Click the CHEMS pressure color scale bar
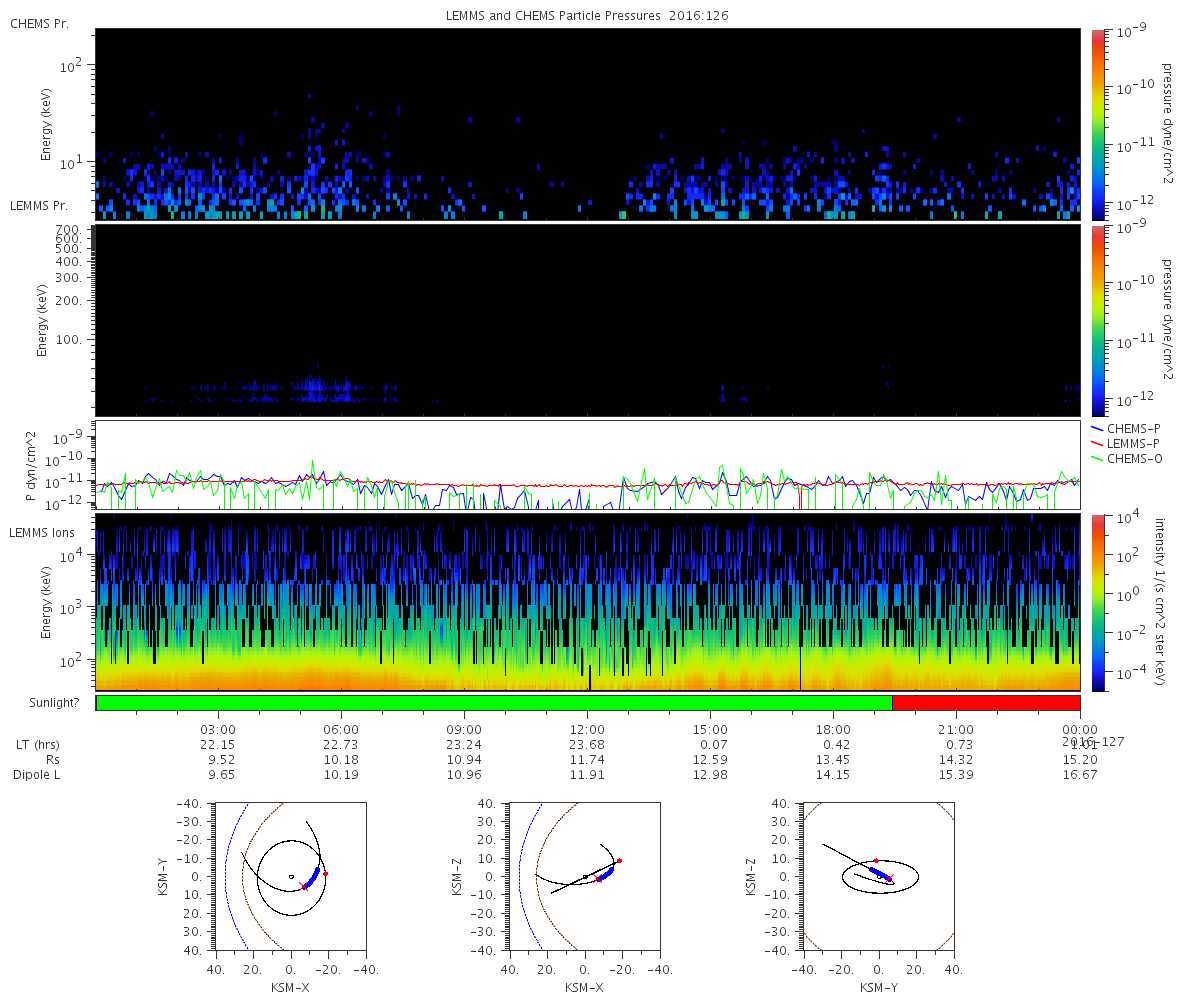1200x1000 pixels. [x=1098, y=124]
